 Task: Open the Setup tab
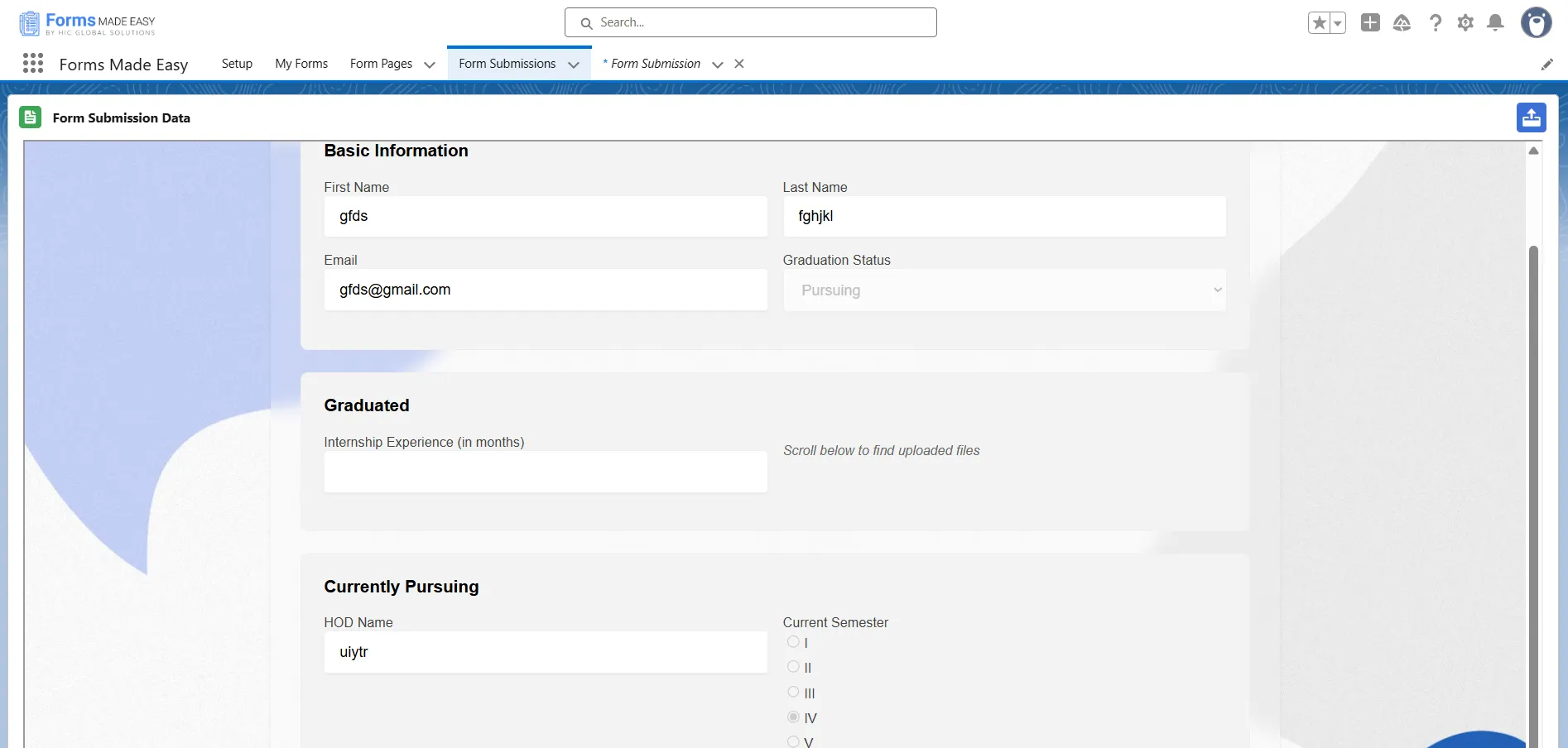point(237,64)
